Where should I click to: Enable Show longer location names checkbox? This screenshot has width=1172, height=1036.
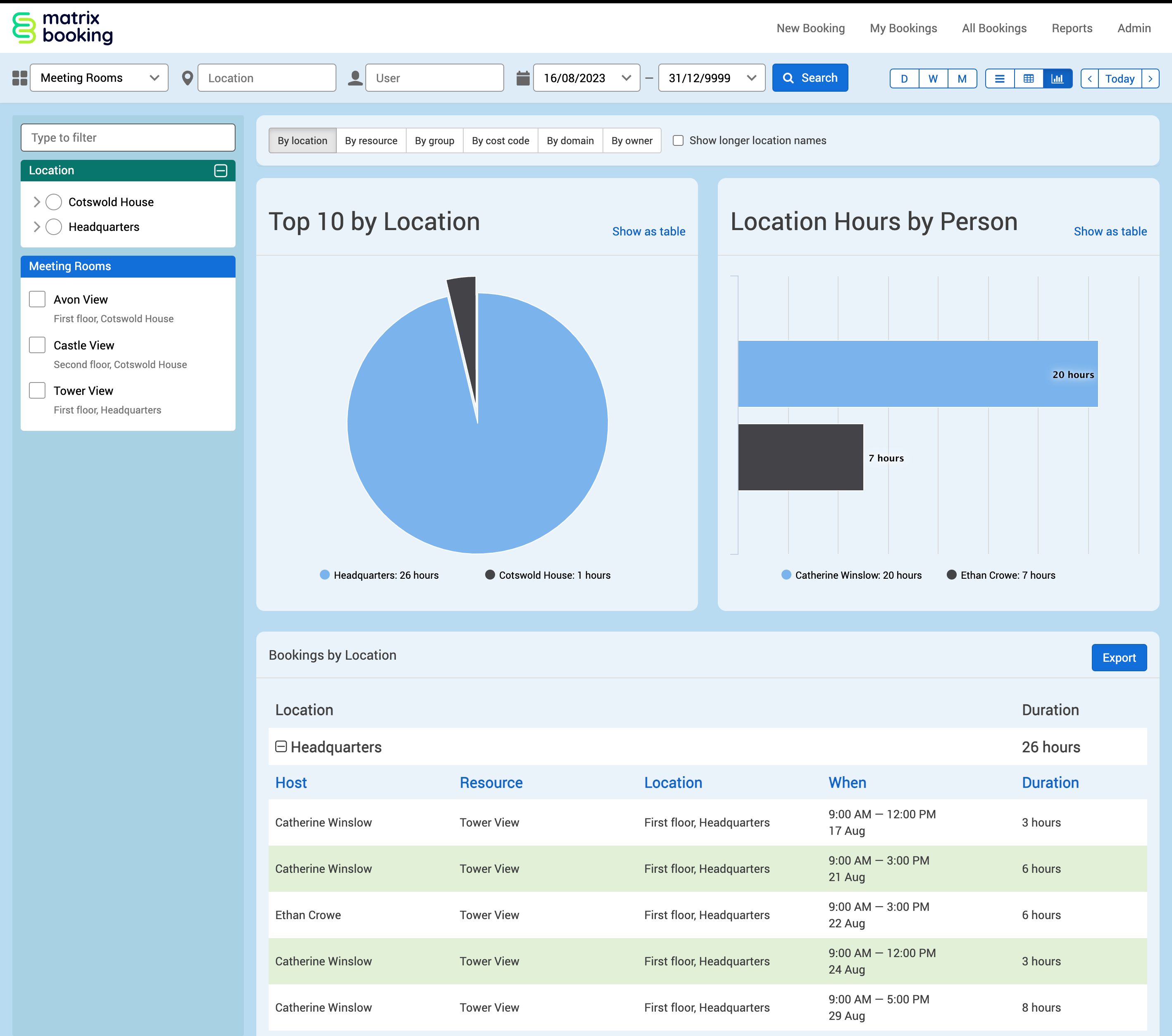678,140
